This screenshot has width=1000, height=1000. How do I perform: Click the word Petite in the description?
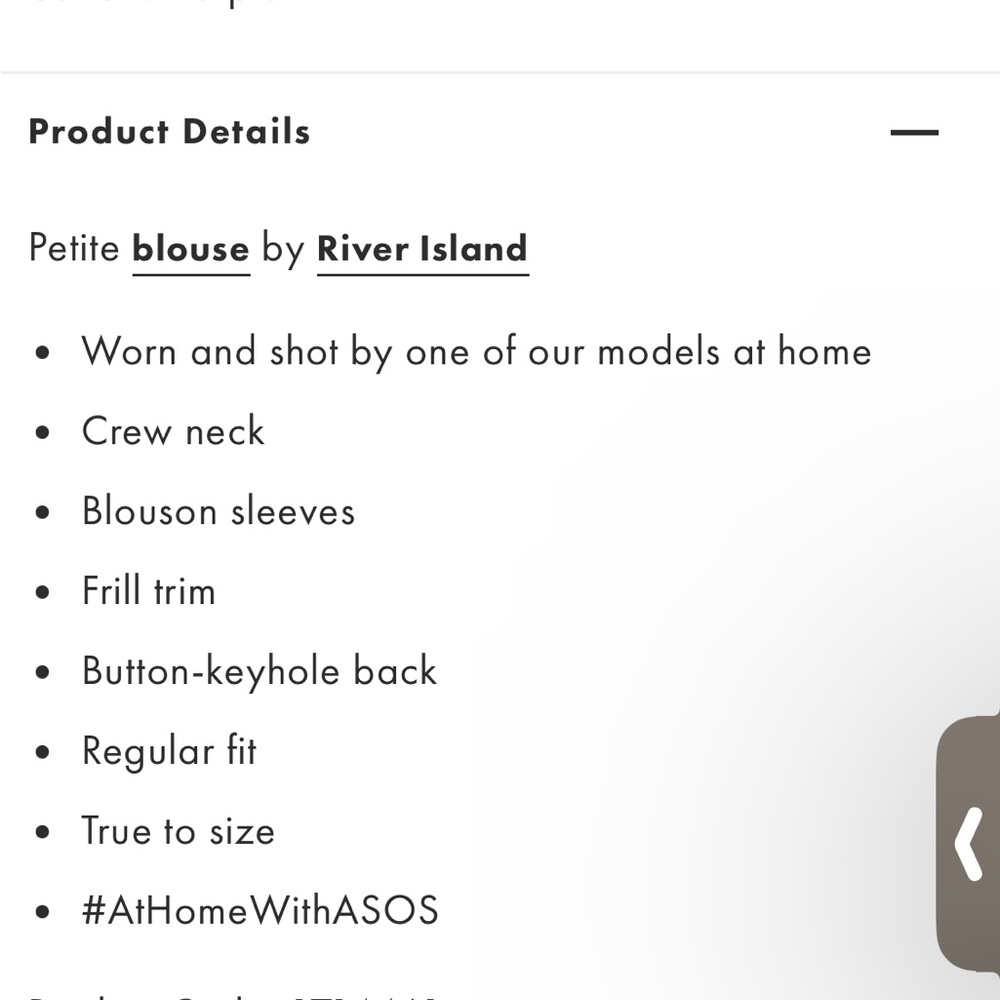[75, 248]
